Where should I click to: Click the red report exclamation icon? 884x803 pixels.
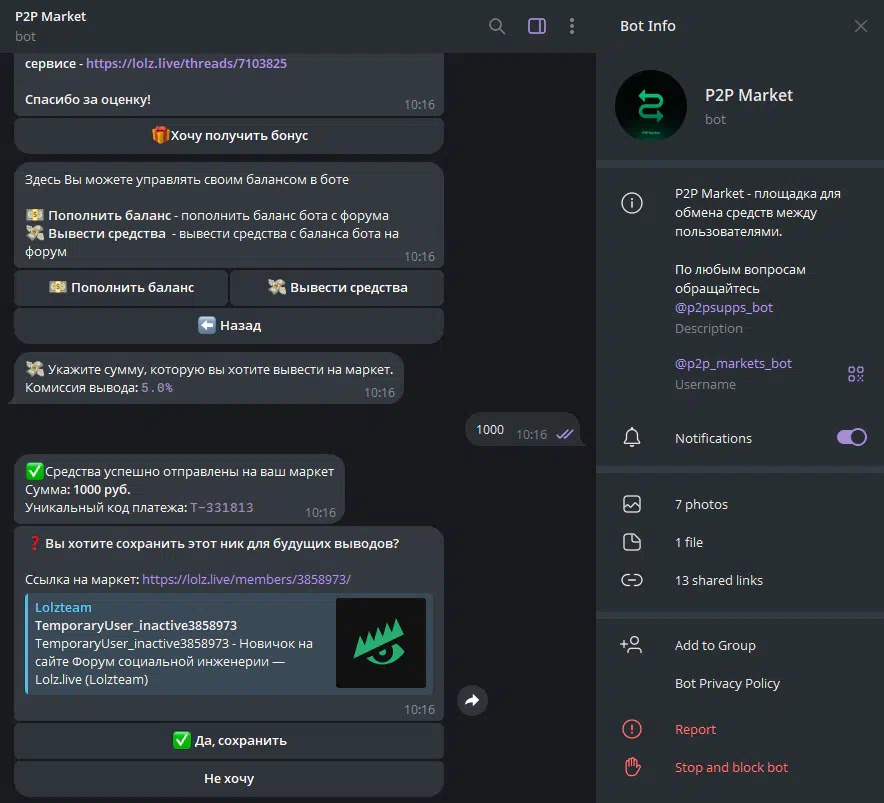[x=631, y=729]
